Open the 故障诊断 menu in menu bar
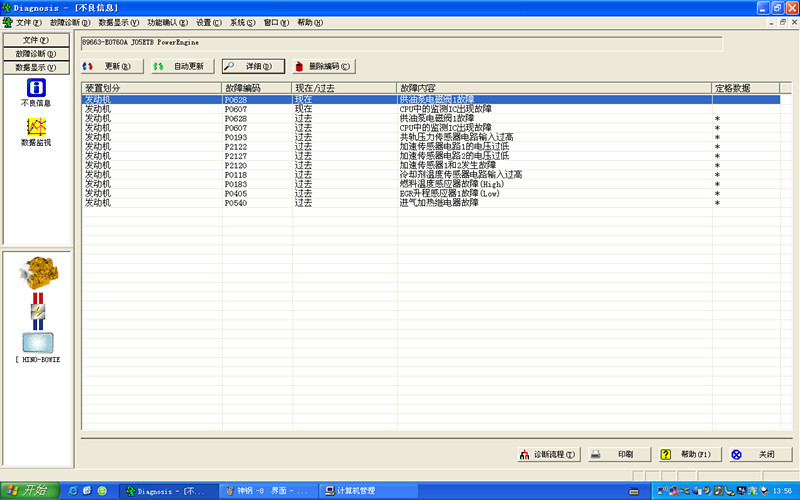 pos(70,22)
